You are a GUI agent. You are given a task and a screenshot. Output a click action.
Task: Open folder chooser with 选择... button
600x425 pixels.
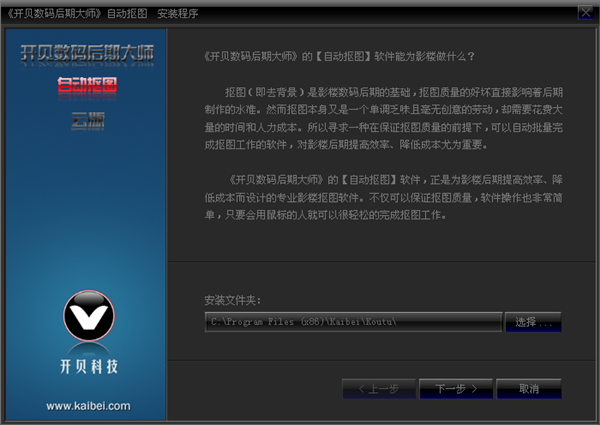point(533,322)
